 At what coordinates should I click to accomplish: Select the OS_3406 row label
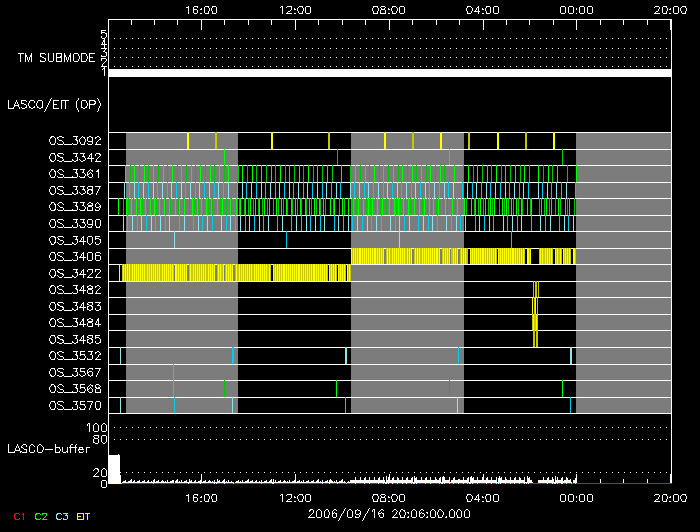pyautogui.click(x=74, y=256)
